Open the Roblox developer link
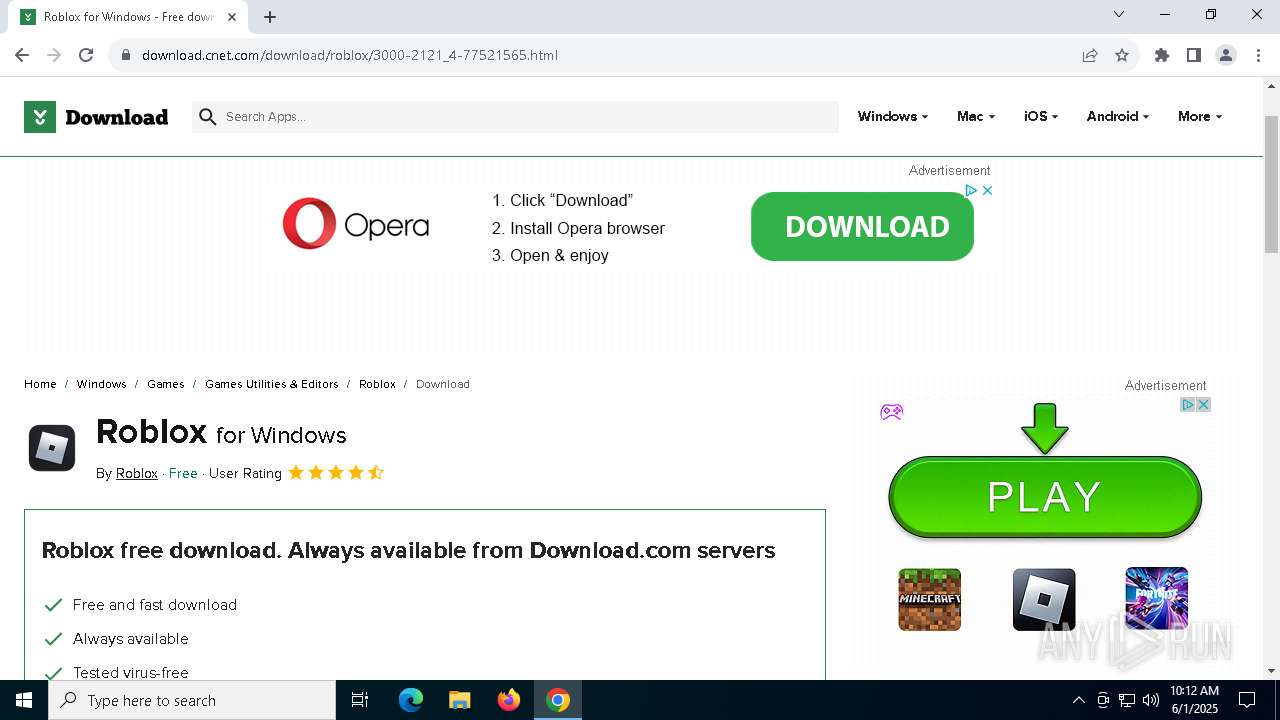1280x720 pixels. 137,473
